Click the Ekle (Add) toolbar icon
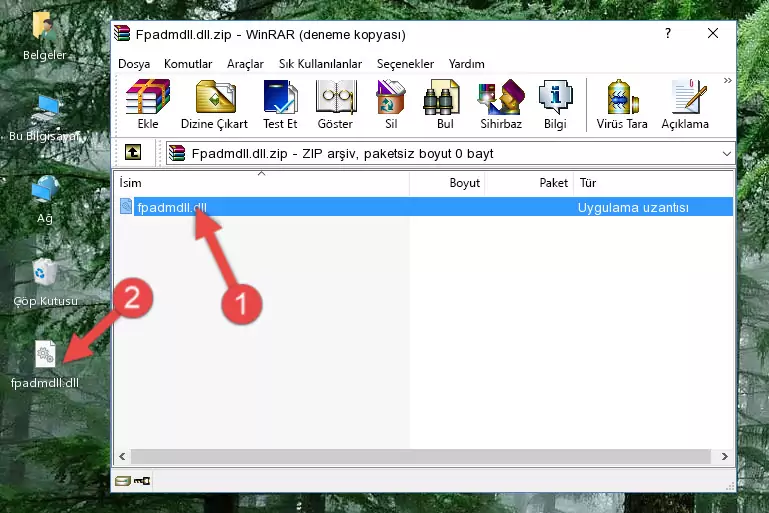This screenshot has height=513, width=769. click(x=148, y=97)
